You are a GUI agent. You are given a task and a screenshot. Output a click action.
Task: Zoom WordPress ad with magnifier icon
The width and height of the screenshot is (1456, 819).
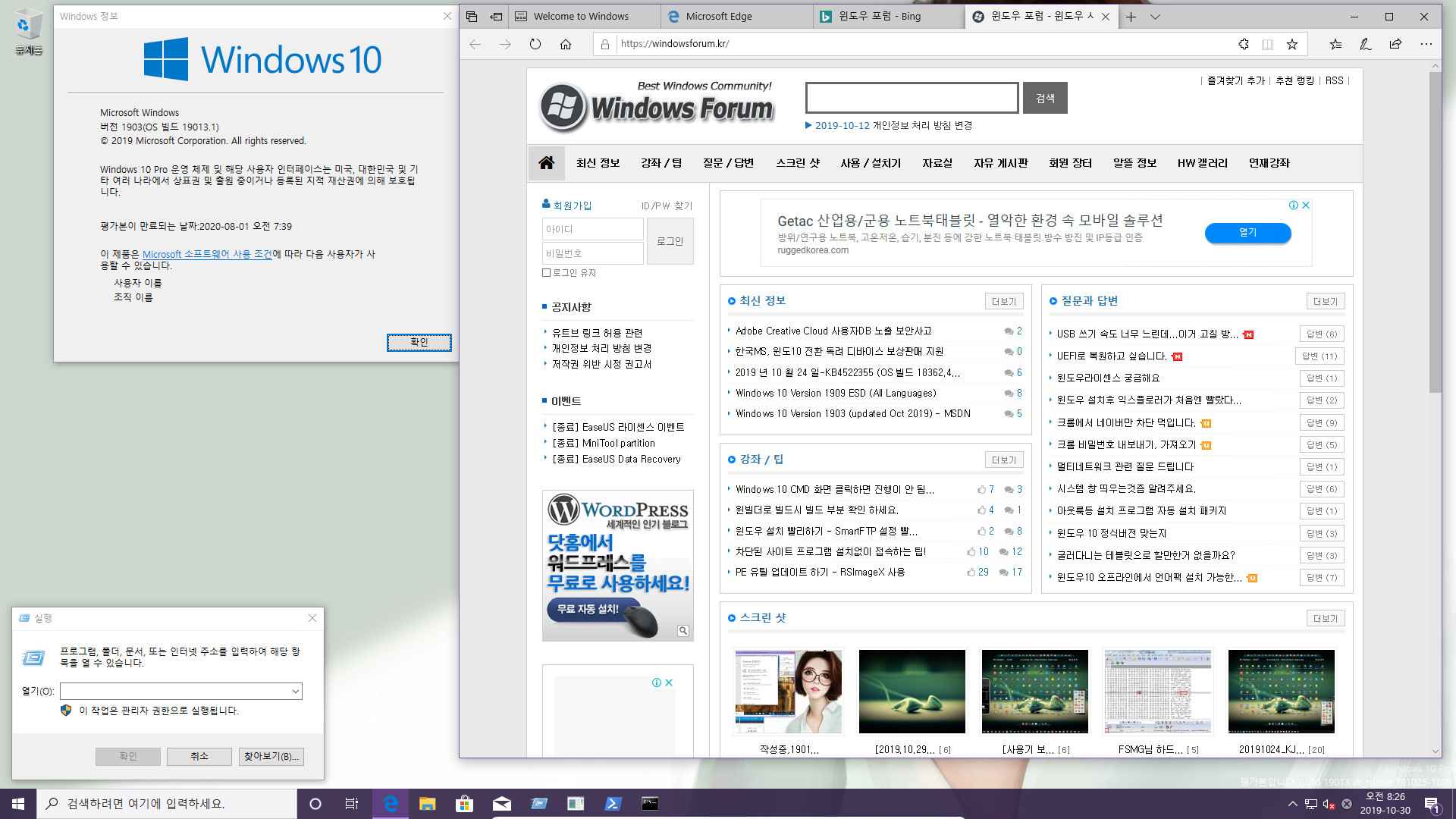(x=682, y=631)
